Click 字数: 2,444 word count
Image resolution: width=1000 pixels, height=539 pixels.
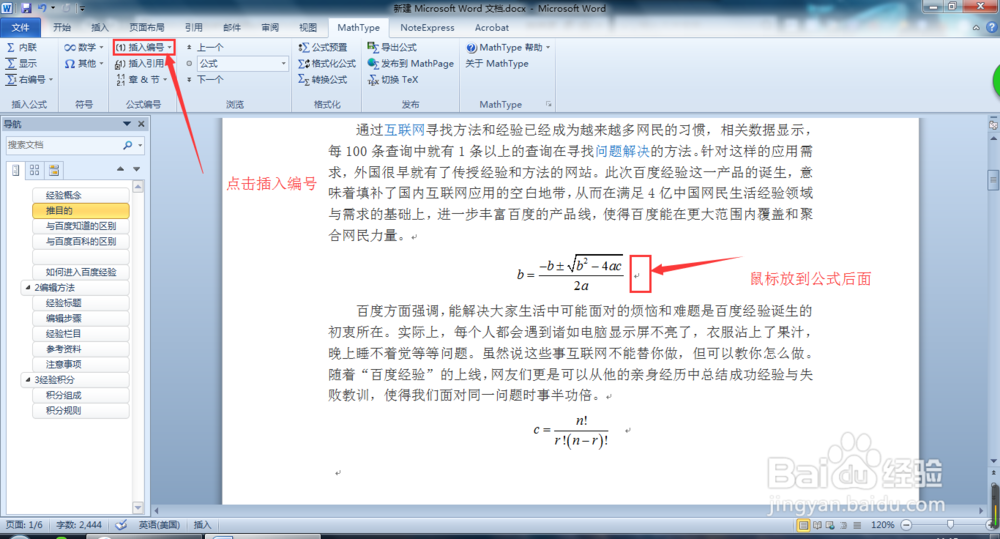[x=79, y=524]
